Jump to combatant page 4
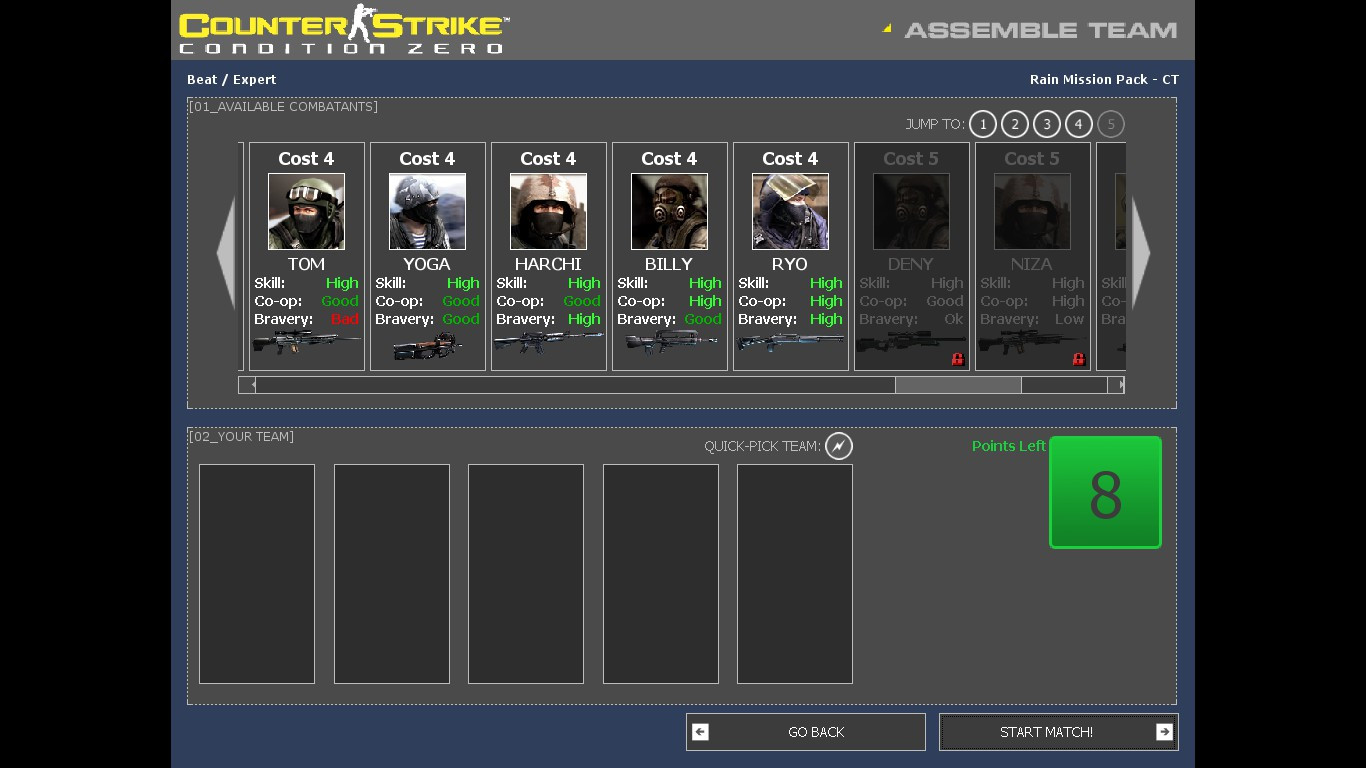Screen dimensions: 1366x768 1079,124
